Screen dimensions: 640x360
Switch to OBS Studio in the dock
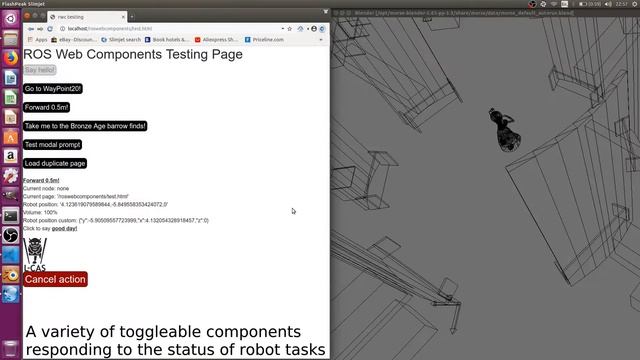coord(11,236)
